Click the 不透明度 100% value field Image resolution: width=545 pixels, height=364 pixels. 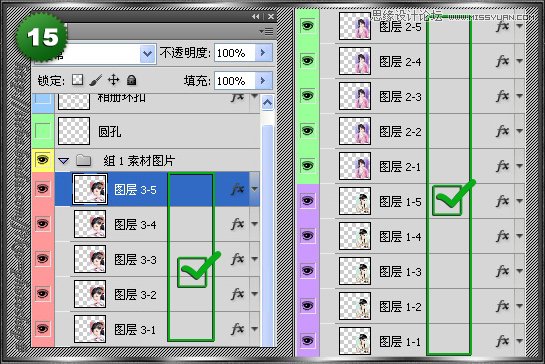235,53
